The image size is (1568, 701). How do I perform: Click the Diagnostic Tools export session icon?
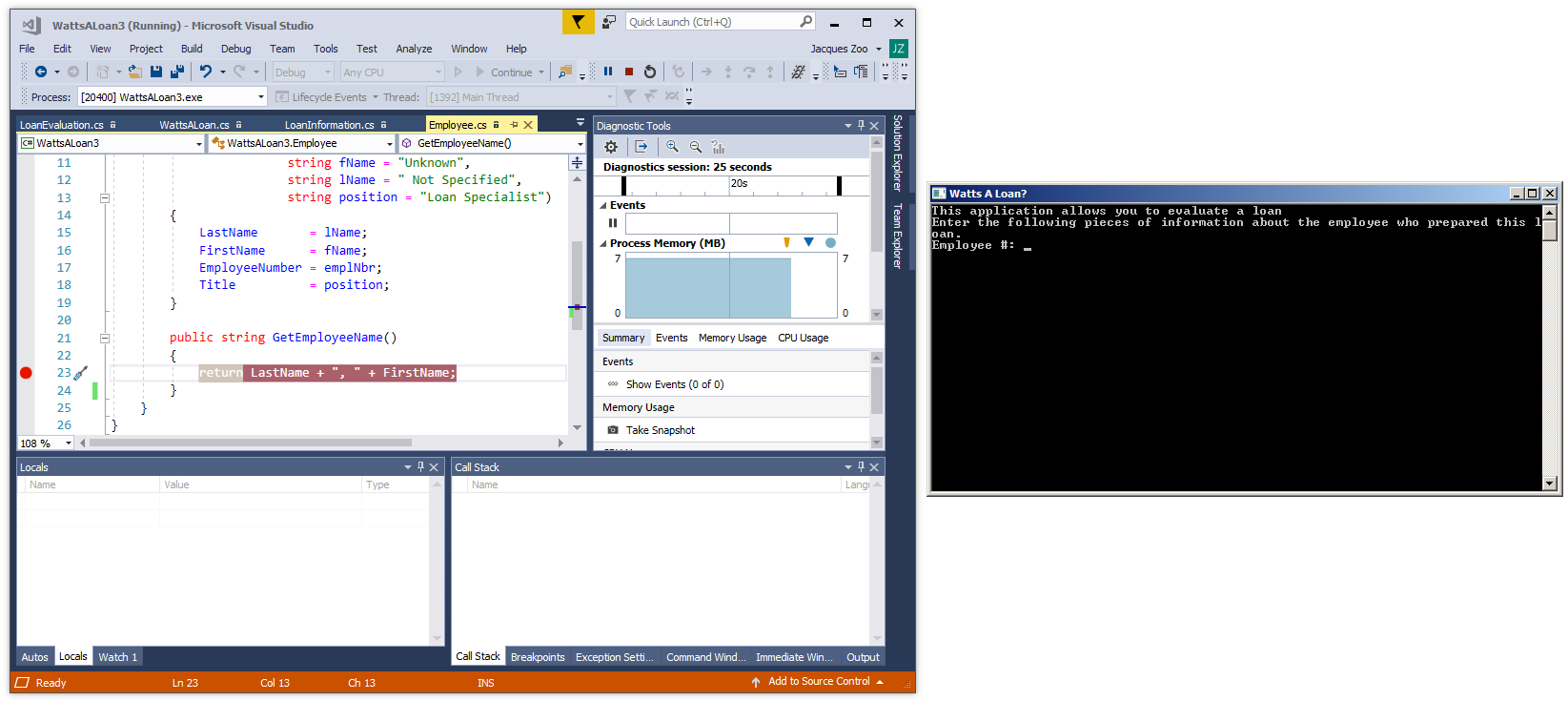pos(641,147)
